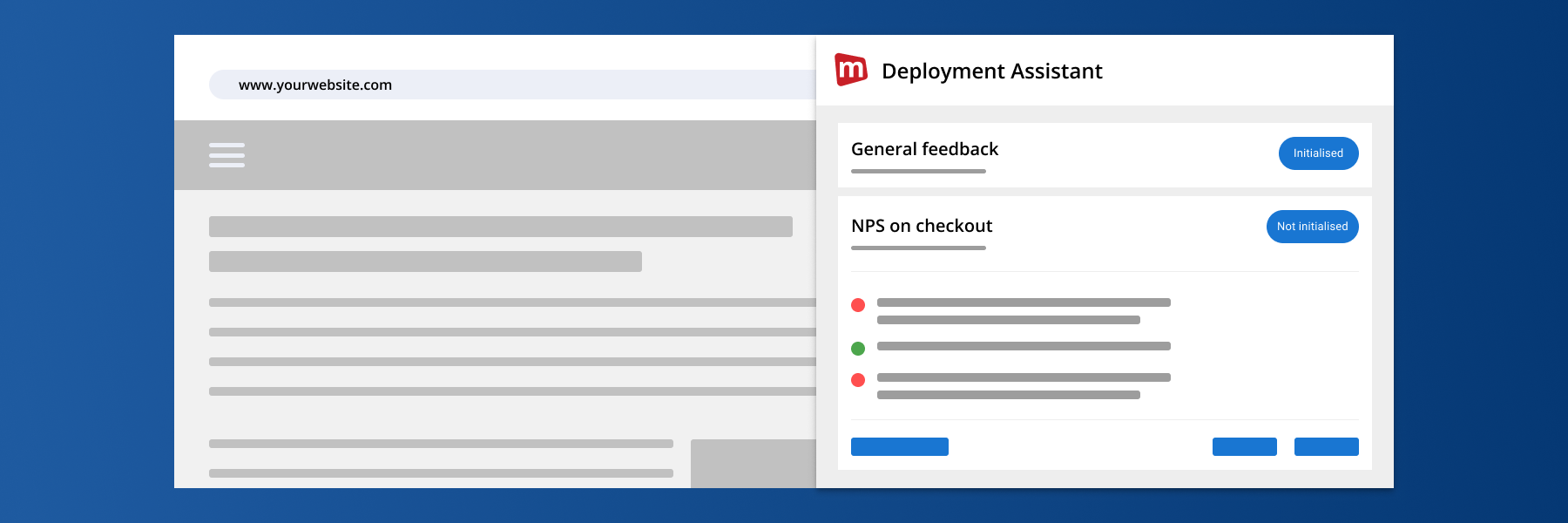Select the NPS on checkout title

922,226
